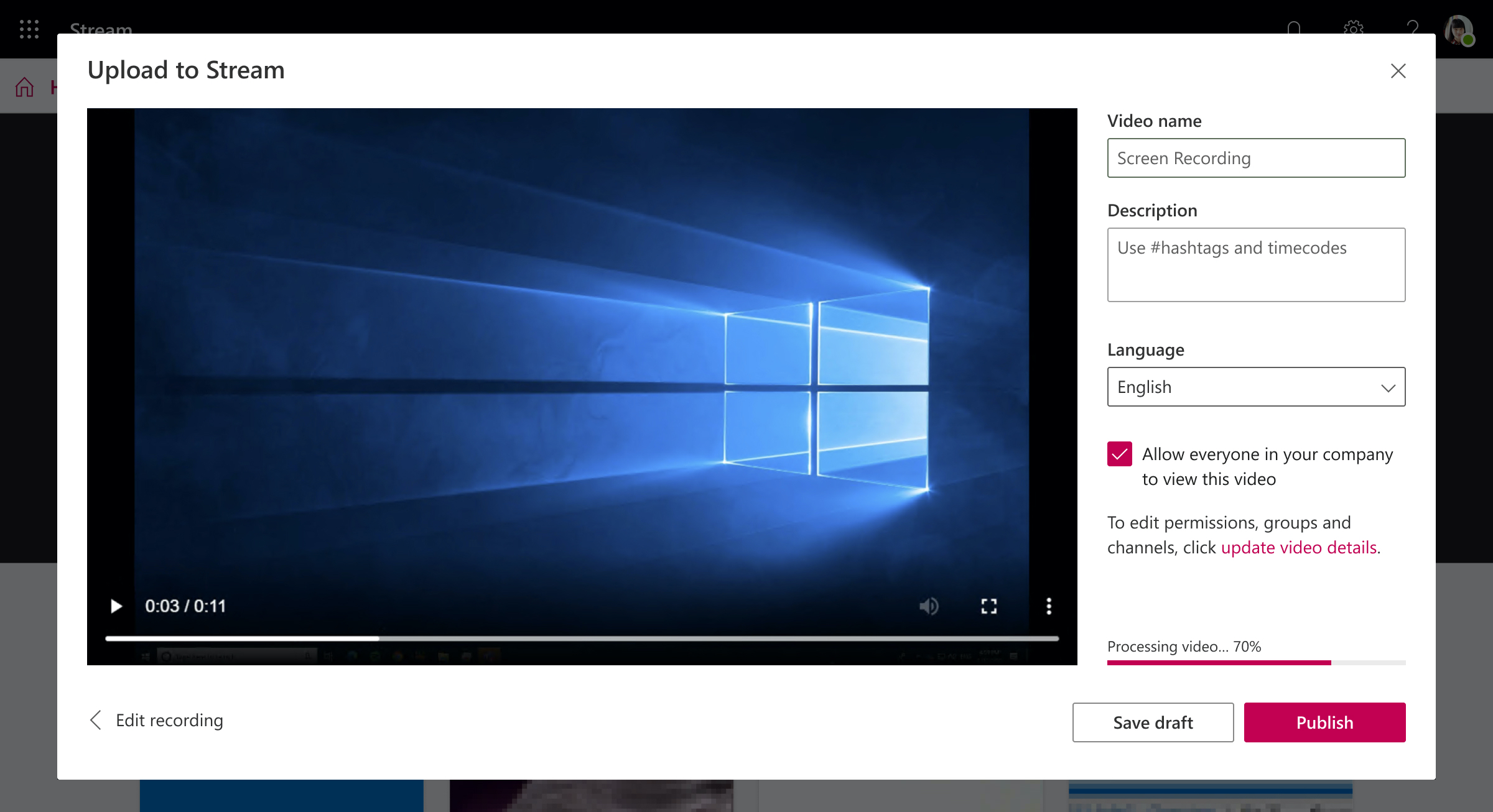The width and height of the screenshot is (1493, 812).
Task: Click the Video name input field
Action: point(1256,158)
